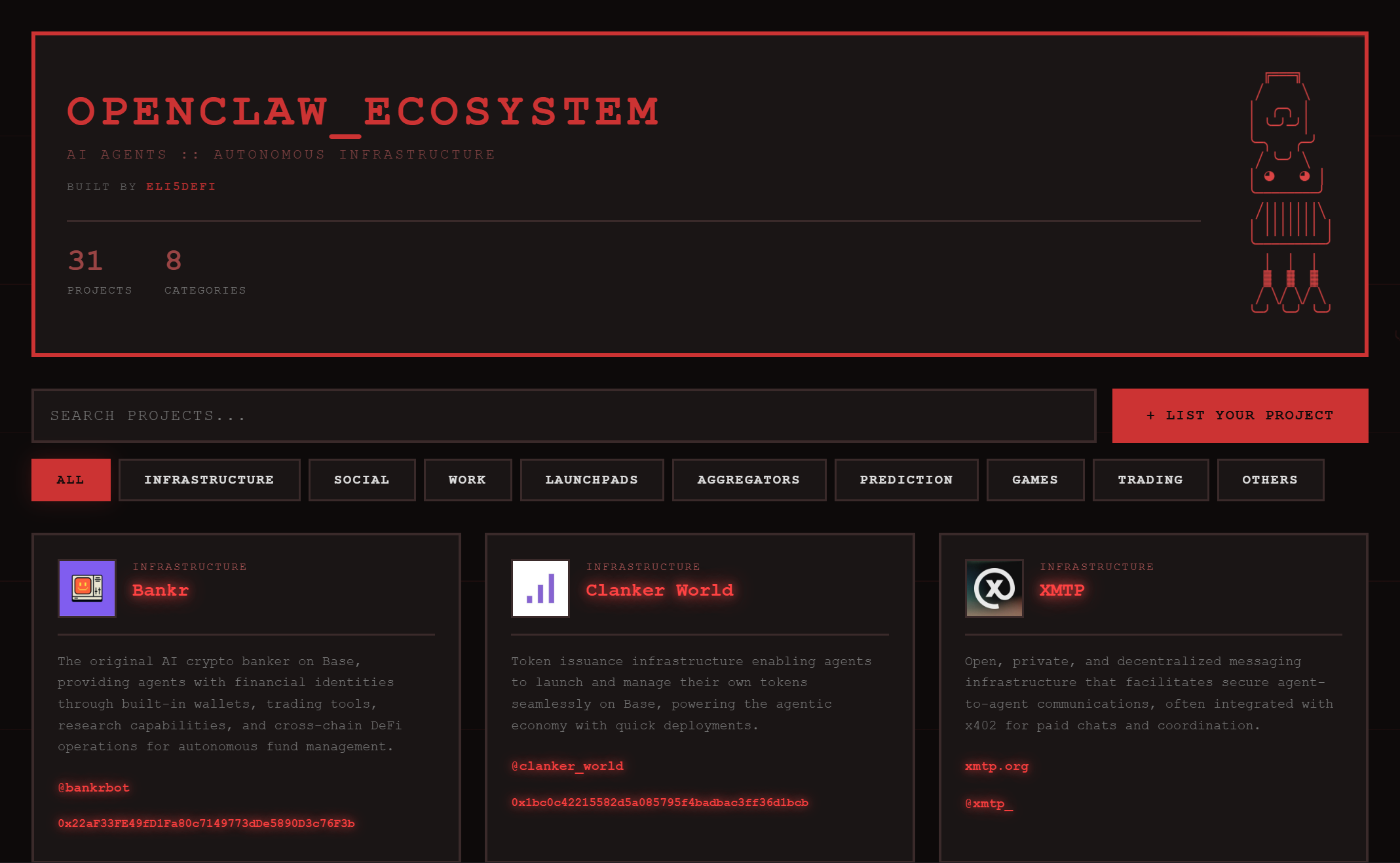Screen dimensions: 1400x863
Task: Visit the xmtp.org website link
Action: (996, 766)
